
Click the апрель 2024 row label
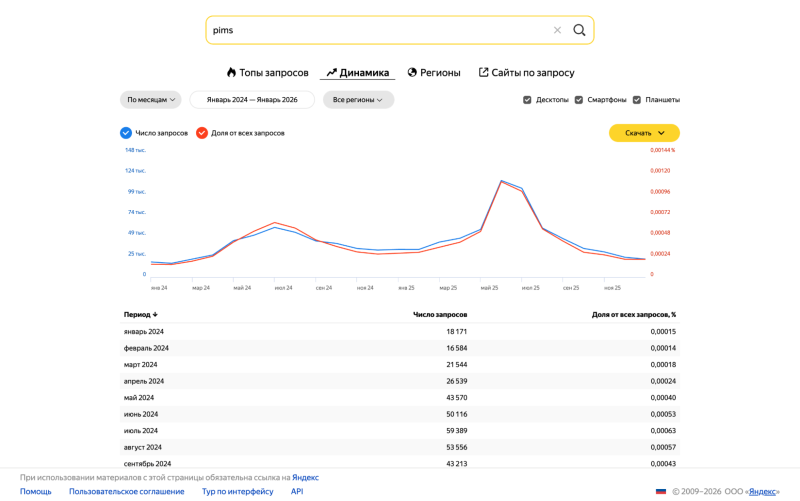pyautogui.click(x=144, y=381)
